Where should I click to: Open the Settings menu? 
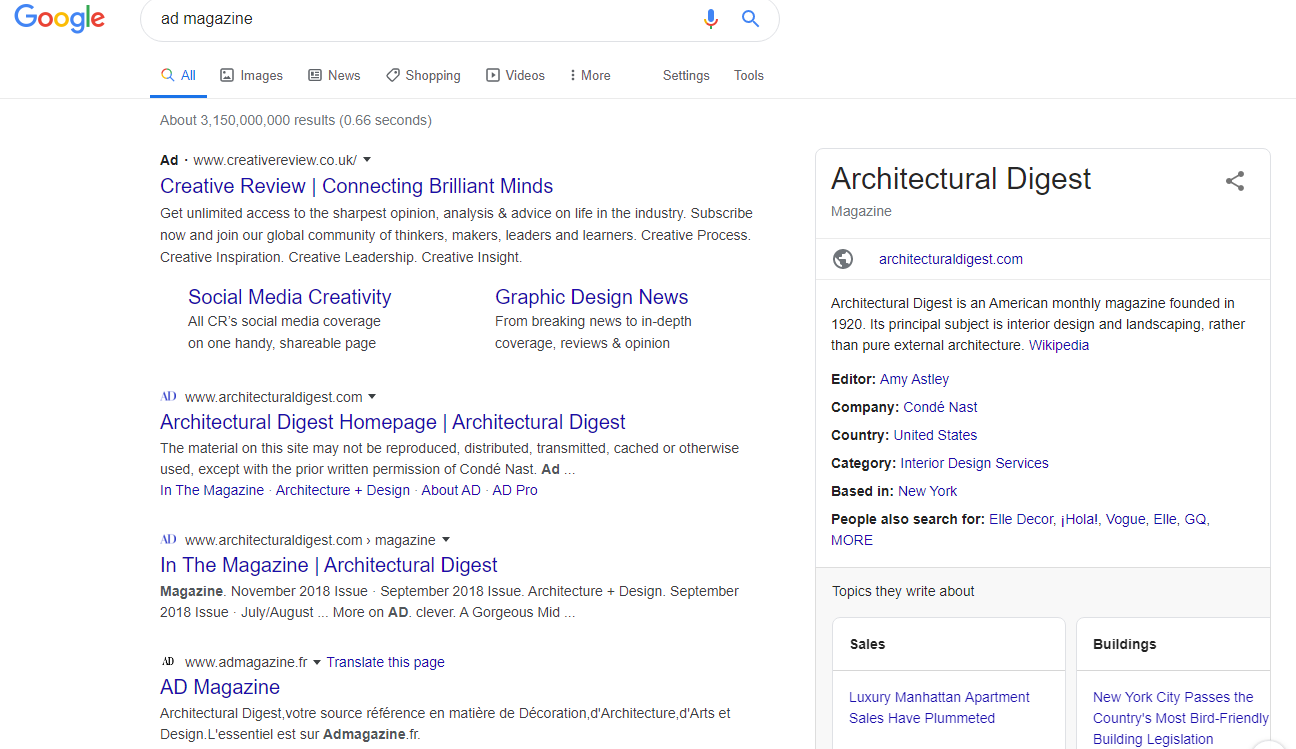[686, 75]
